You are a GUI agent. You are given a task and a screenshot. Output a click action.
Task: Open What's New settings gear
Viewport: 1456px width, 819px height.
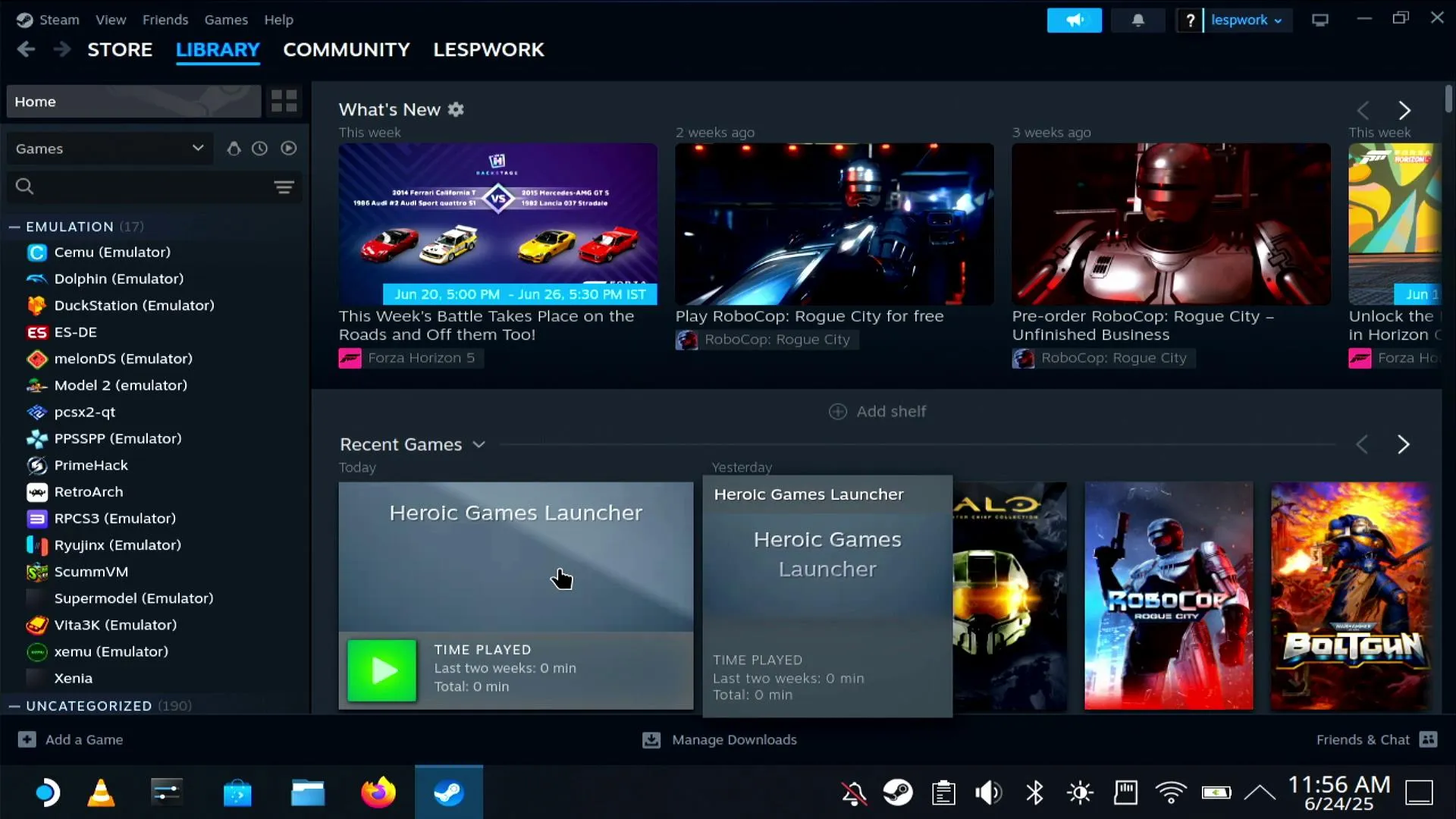456,109
